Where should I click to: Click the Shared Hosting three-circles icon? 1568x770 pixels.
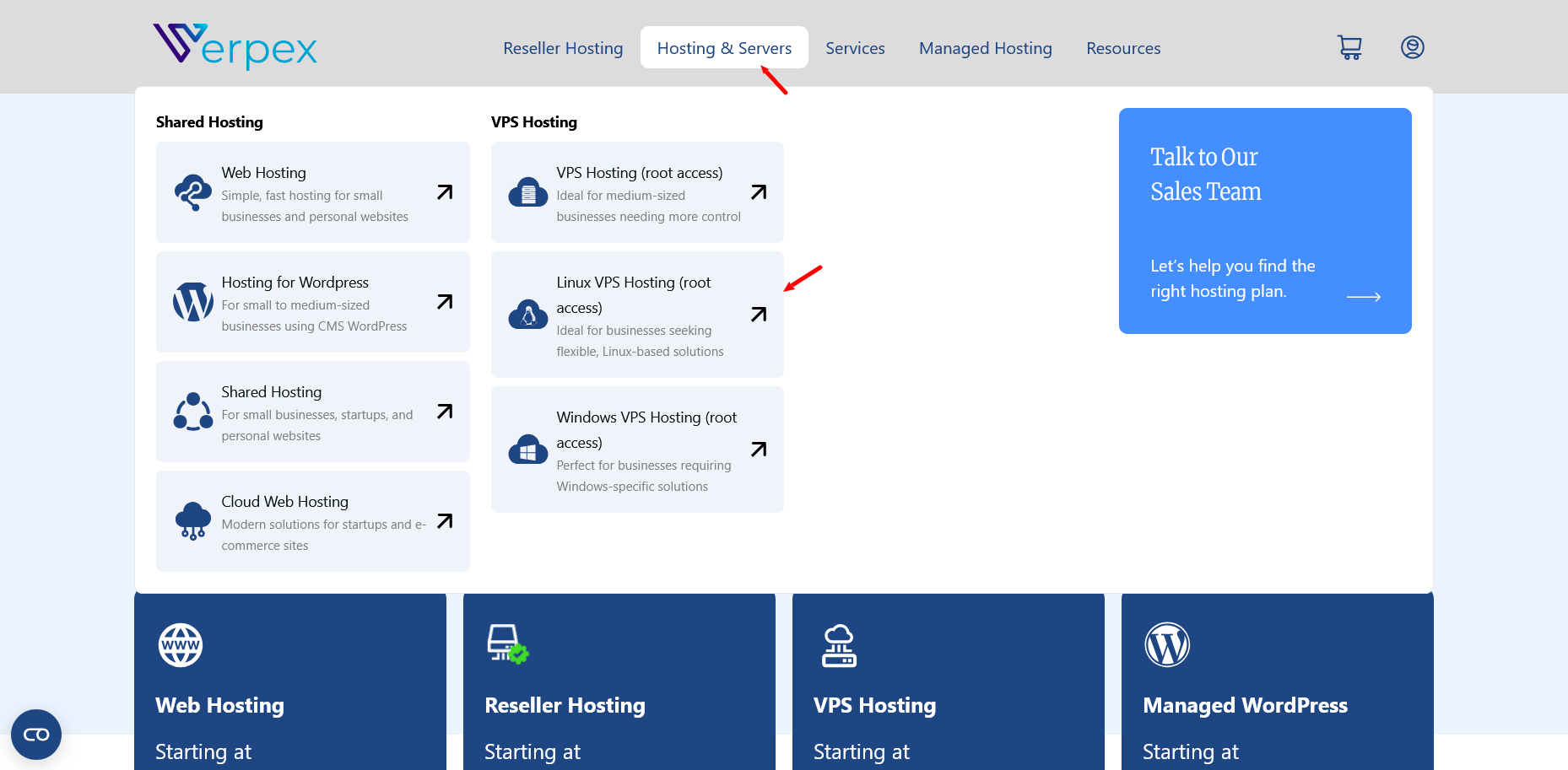[x=193, y=412]
